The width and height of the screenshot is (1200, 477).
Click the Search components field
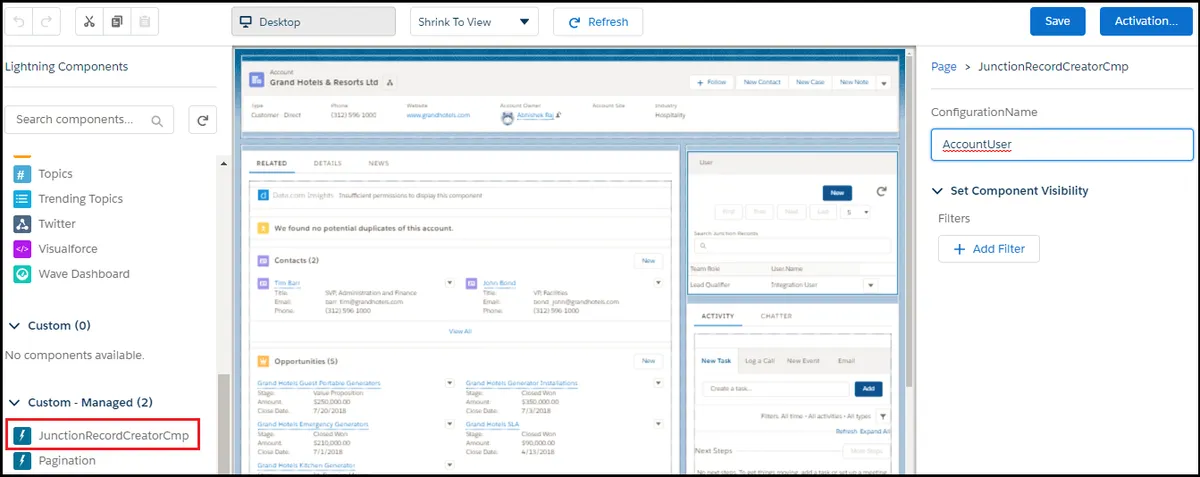click(89, 120)
